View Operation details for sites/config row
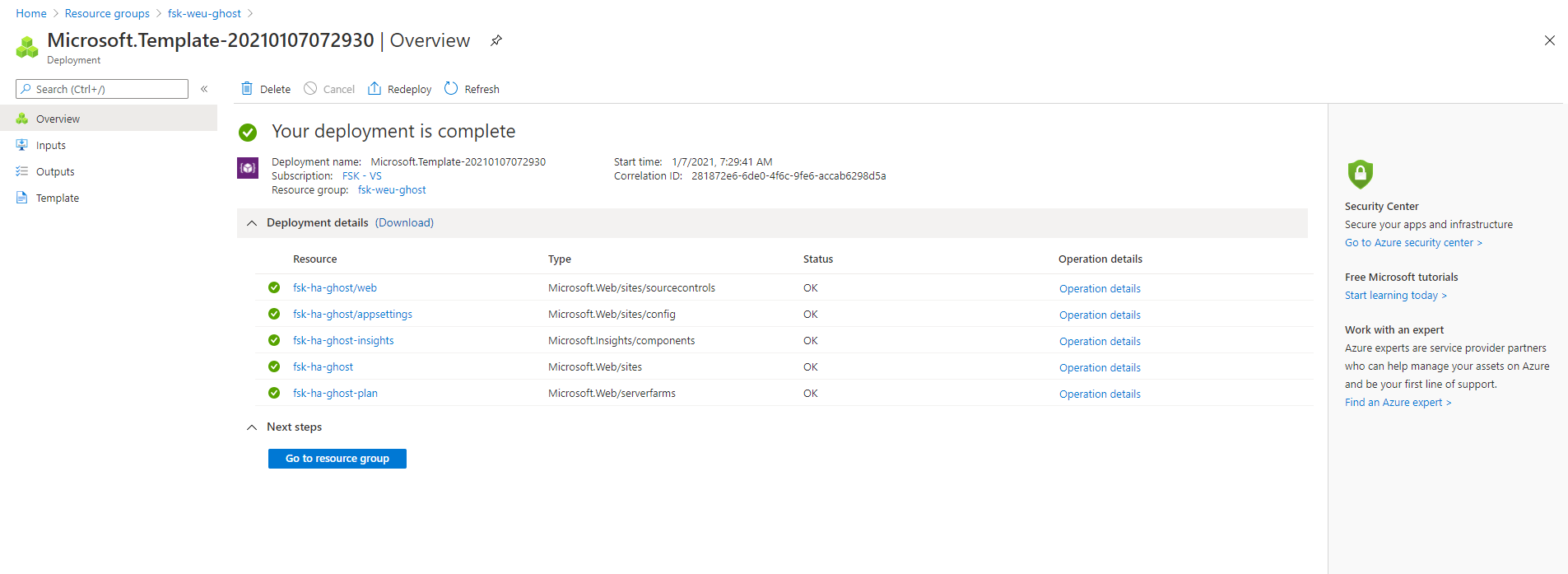This screenshot has width=1568, height=574. click(x=1100, y=315)
